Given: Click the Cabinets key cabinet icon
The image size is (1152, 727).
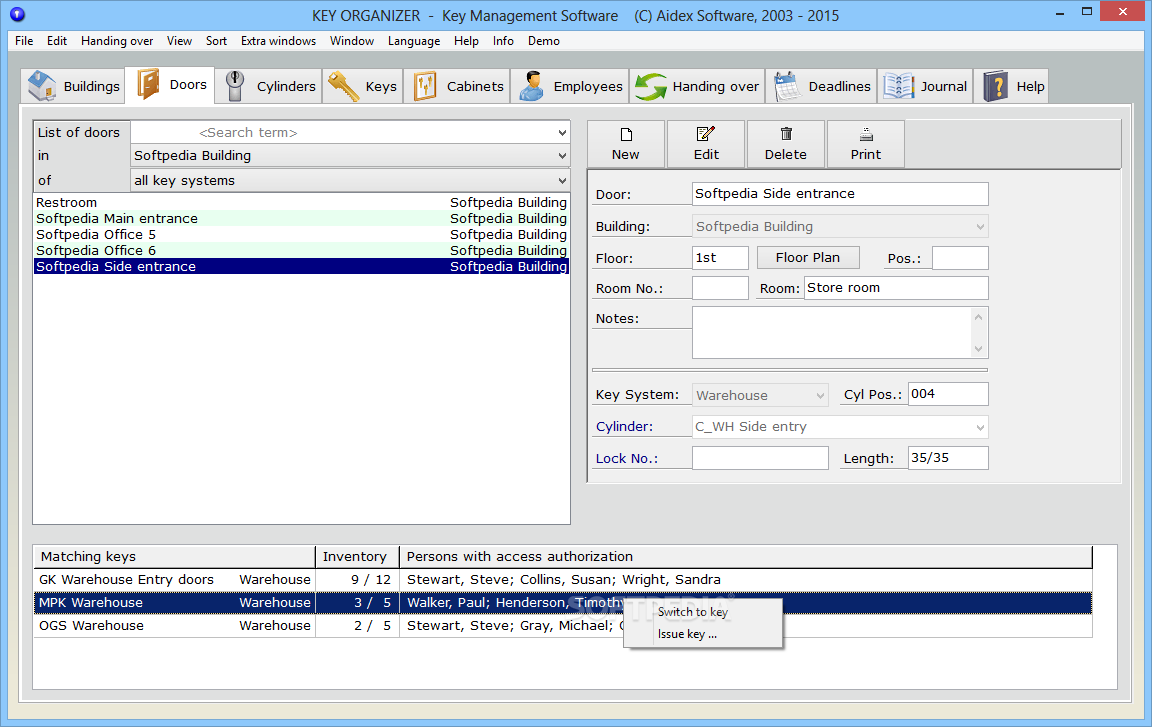Looking at the screenshot, I should pyautogui.click(x=425, y=86).
